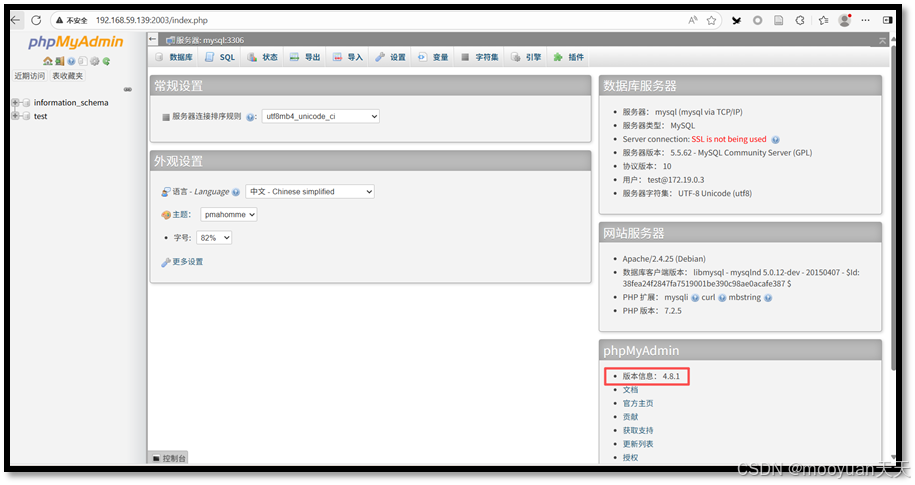The image size is (915, 485).
Task: Click help icon beside 语言 - Language
Action: click(236, 192)
